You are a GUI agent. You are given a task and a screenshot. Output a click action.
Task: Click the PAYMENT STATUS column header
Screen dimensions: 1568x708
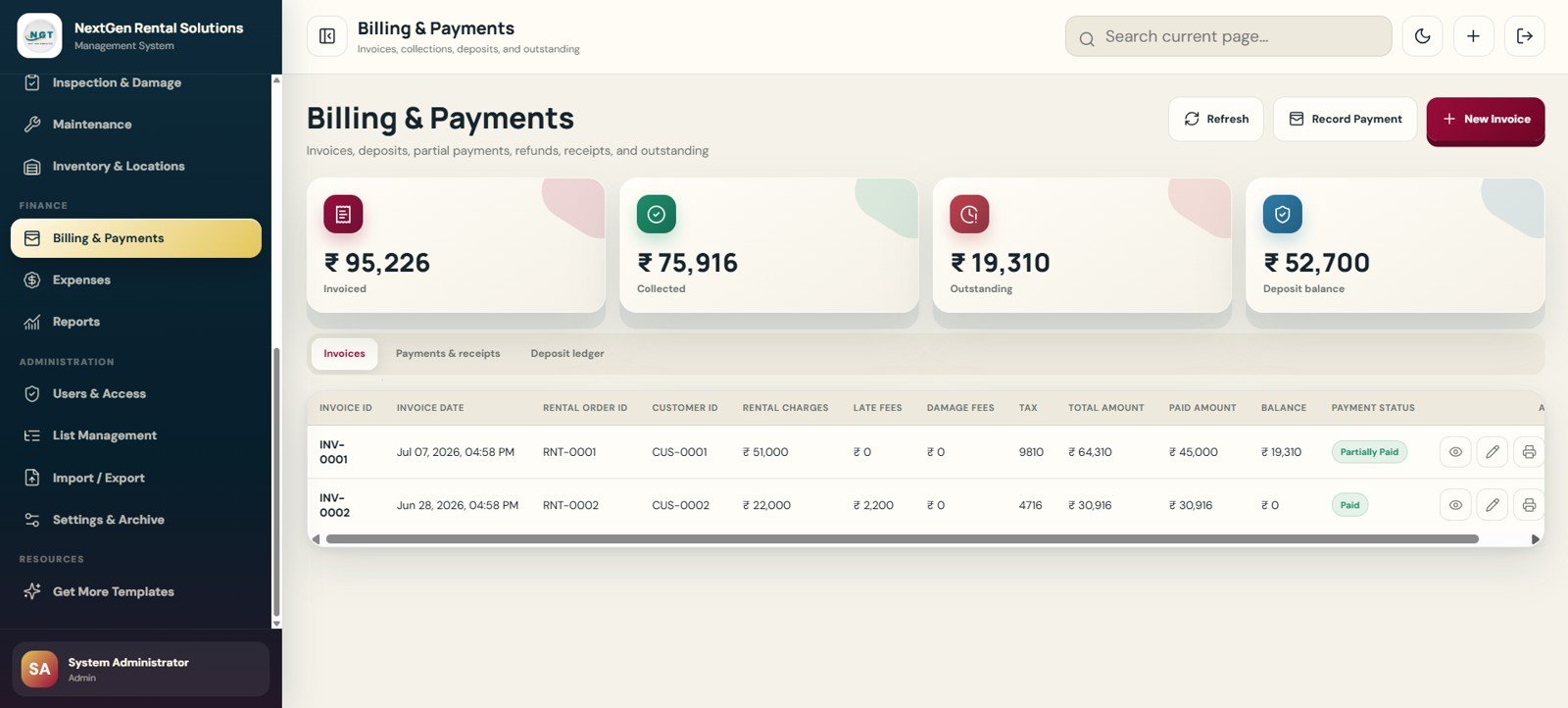1373,408
